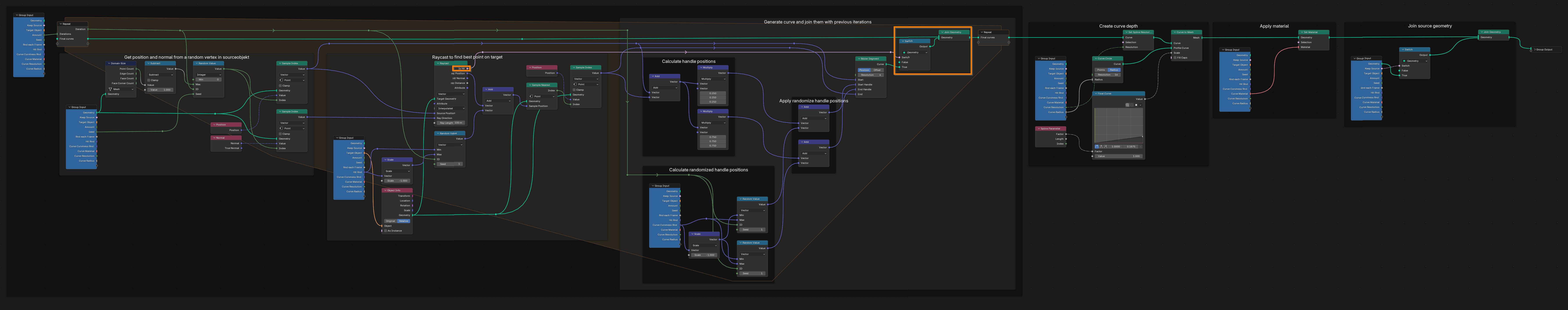Viewport: 1568px width, 310px height.
Task: Switch Curve Circle to Radius mode
Action: click(x=1114, y=70)
